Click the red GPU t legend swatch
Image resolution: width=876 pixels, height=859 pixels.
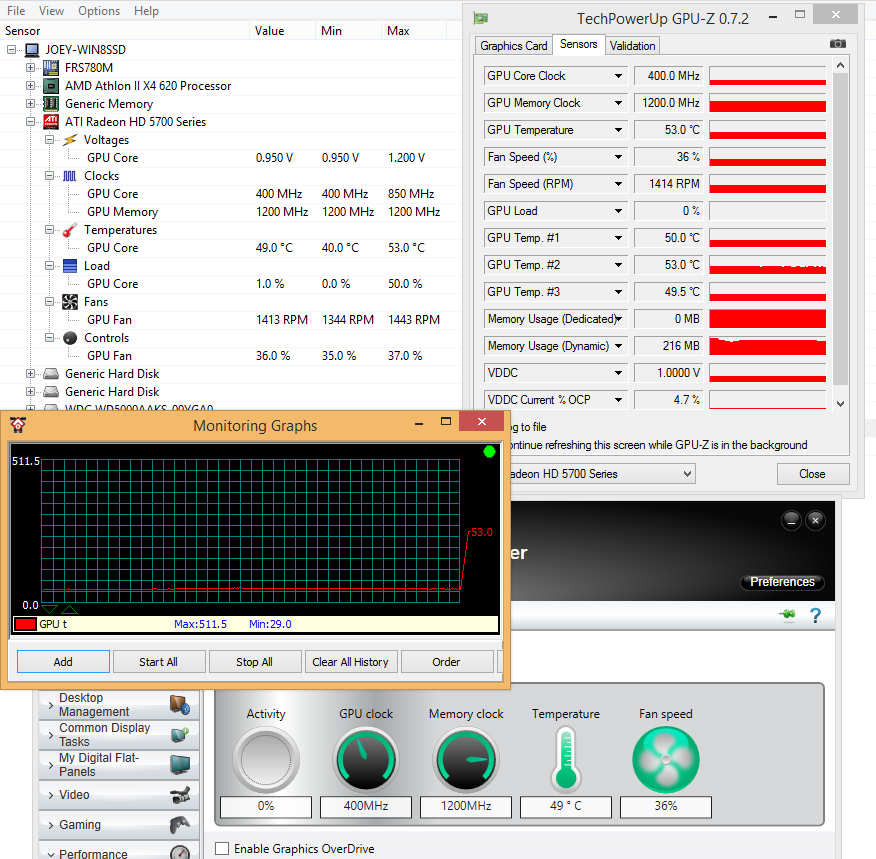pos(26,624)
